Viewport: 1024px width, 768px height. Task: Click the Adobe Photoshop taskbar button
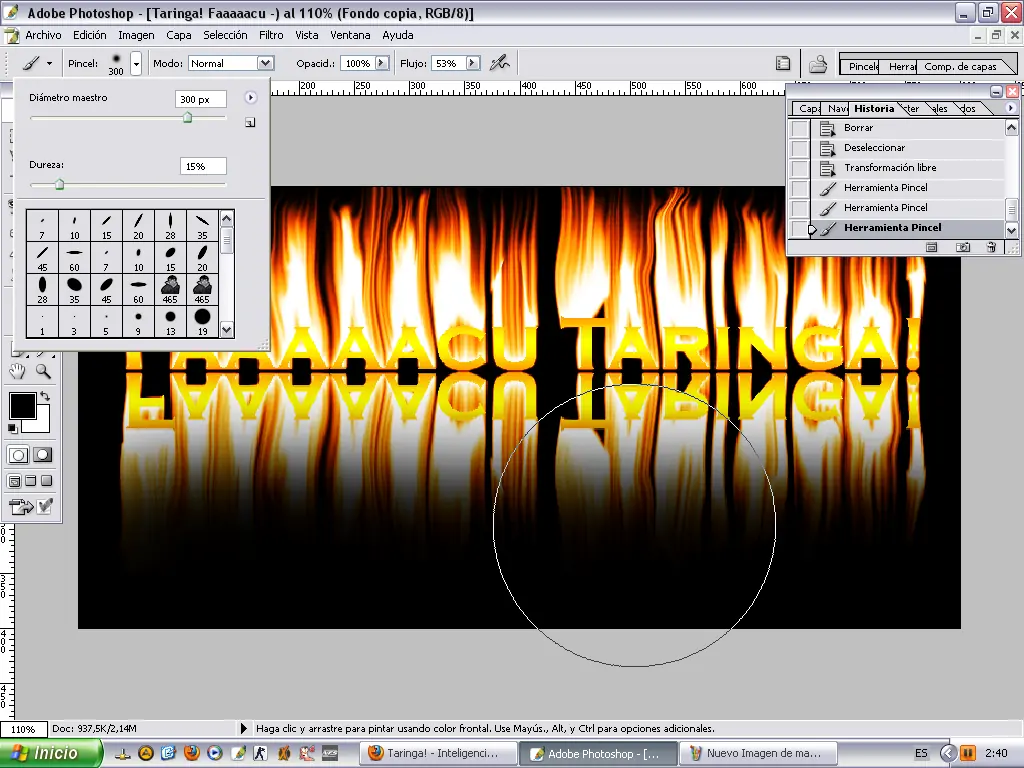[x=599, y=753]
